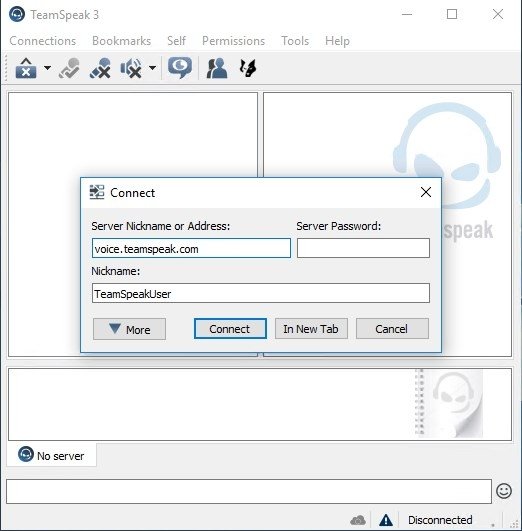This screenshot has width=522, height=531.
Task: Expand the More options button
Action: 129,329
